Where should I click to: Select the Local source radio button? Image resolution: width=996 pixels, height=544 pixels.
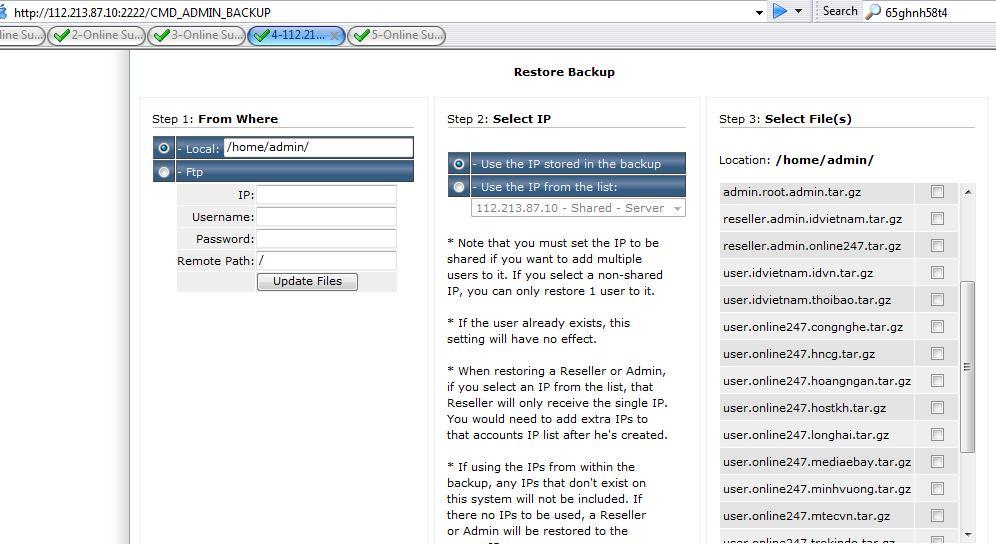164,148
